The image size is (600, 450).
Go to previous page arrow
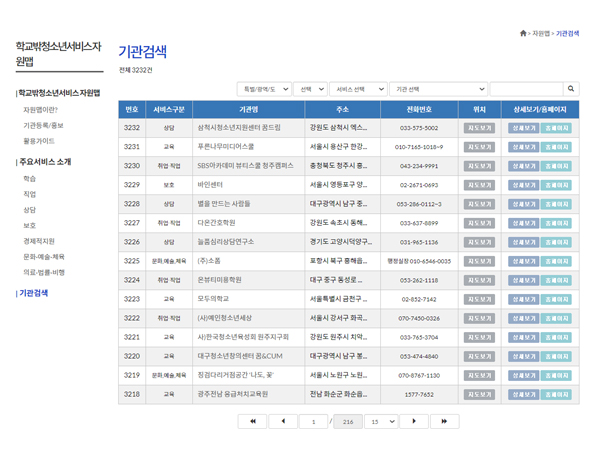[x=283, y=421]
